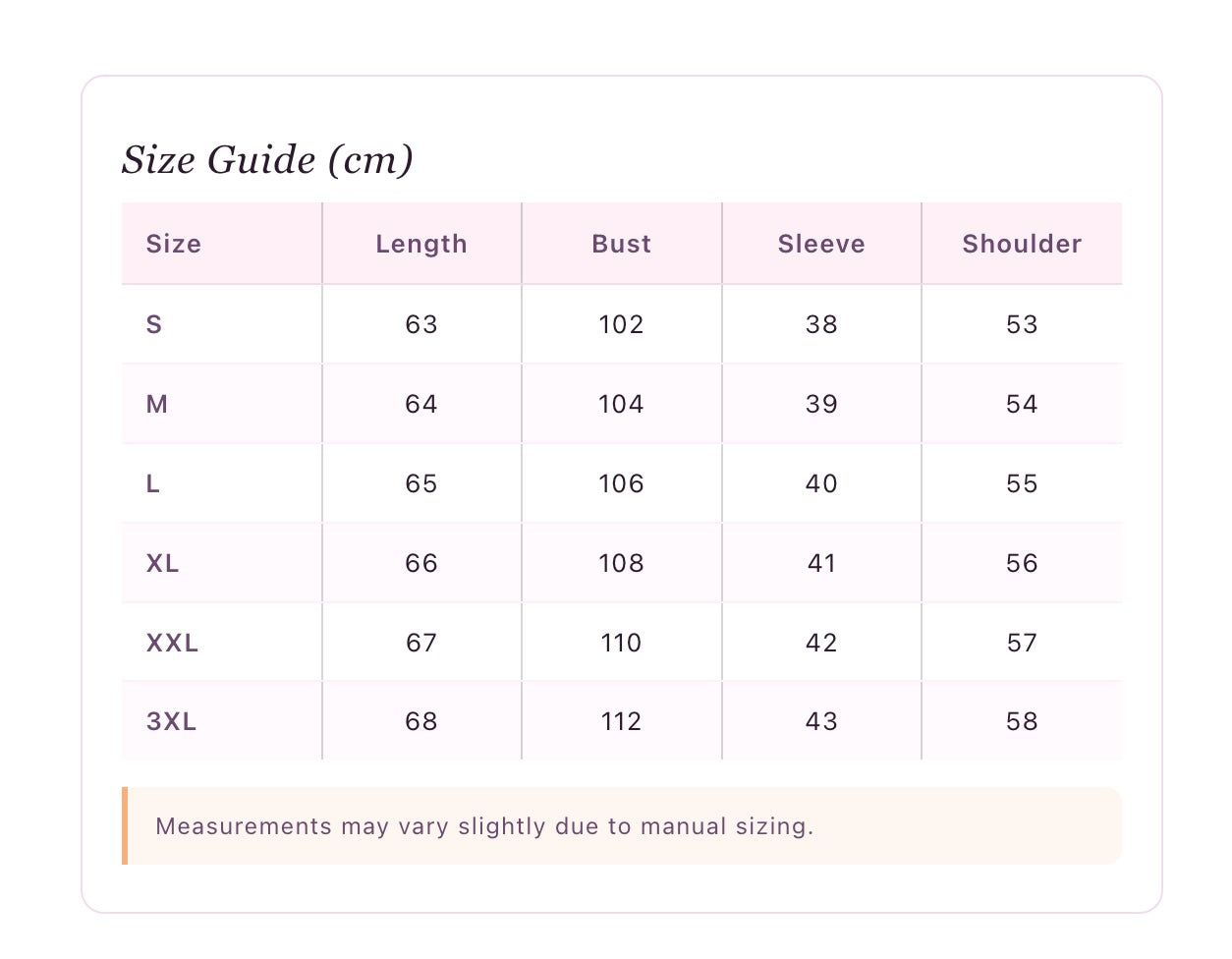Click the Sleeve column header
Screen dimensions: 1232x959
pyautogui.click(x=821, y=244)
